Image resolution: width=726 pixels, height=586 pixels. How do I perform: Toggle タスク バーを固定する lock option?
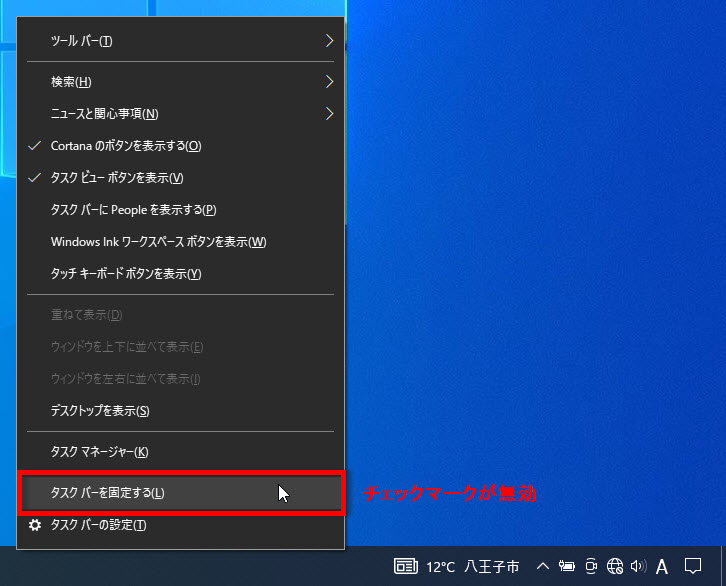coord(108,493)
